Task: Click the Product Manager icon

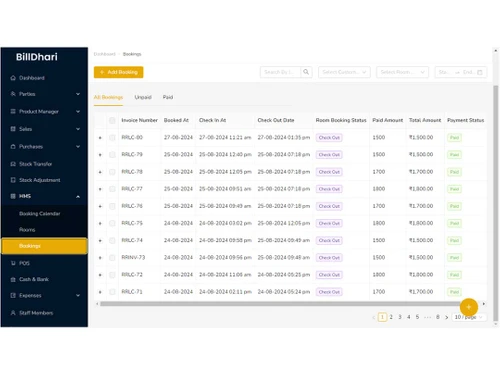Action: [x=13, y=111]
